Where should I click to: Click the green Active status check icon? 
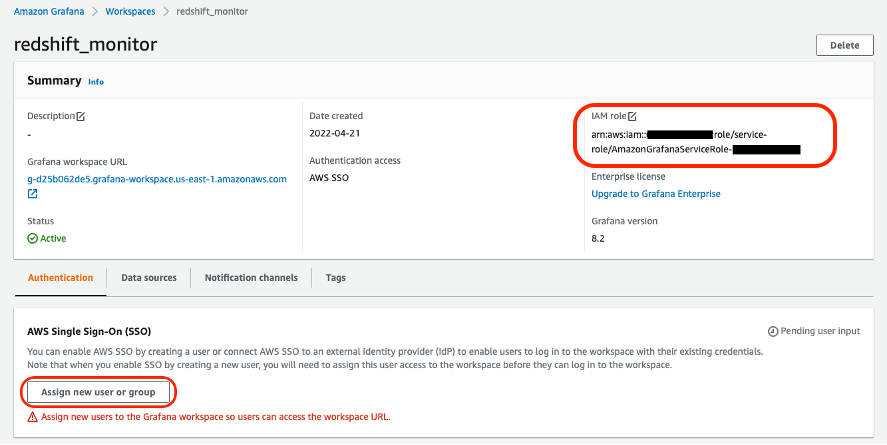(x=33, y=239)
